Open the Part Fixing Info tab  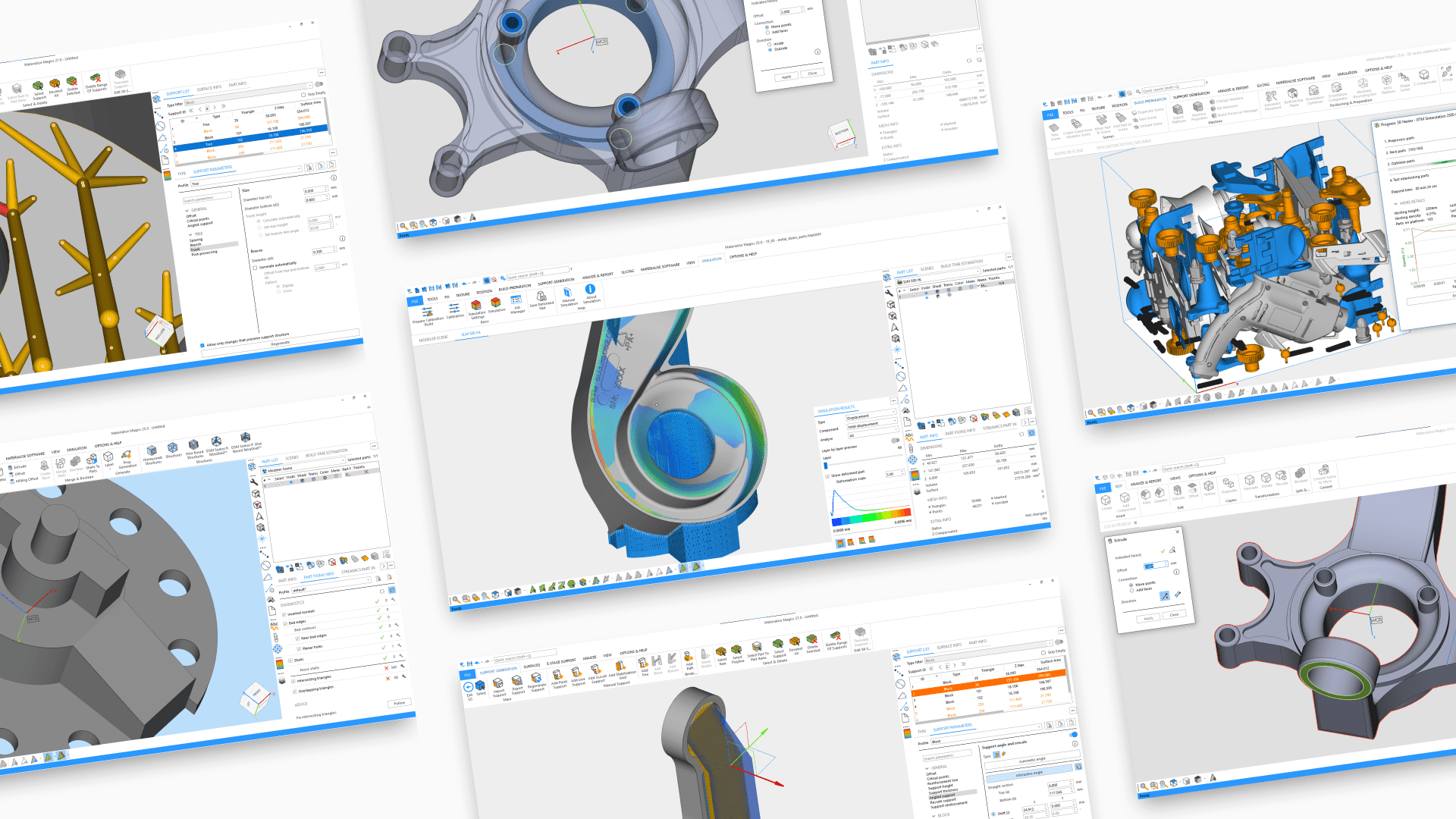tap(959, 433)
